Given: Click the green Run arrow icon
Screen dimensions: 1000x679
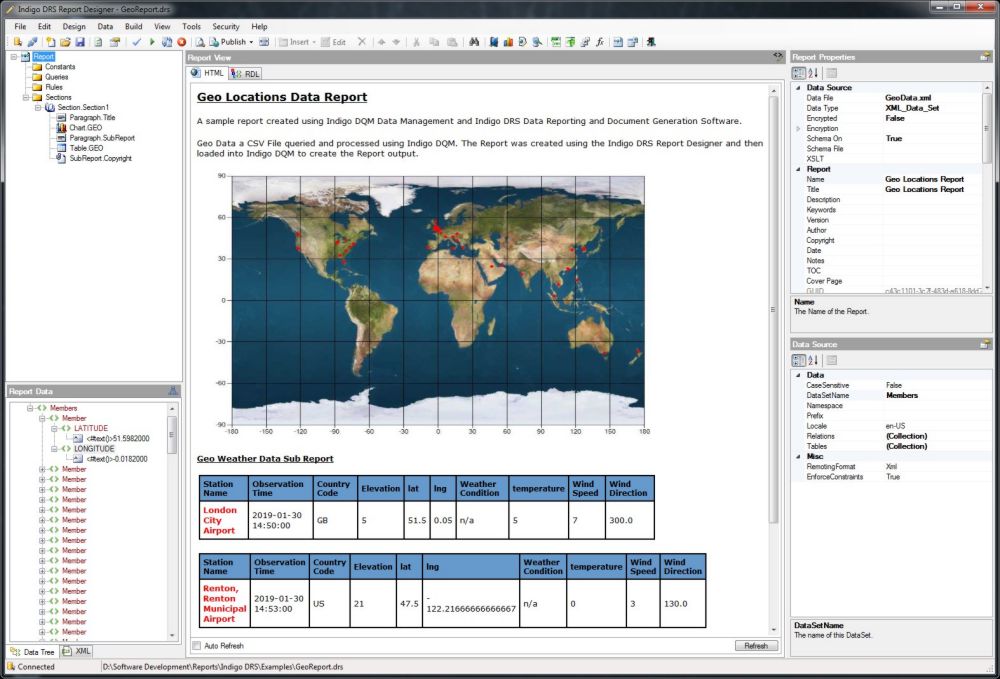Looking at the screenshot, I should coord(152,42).
